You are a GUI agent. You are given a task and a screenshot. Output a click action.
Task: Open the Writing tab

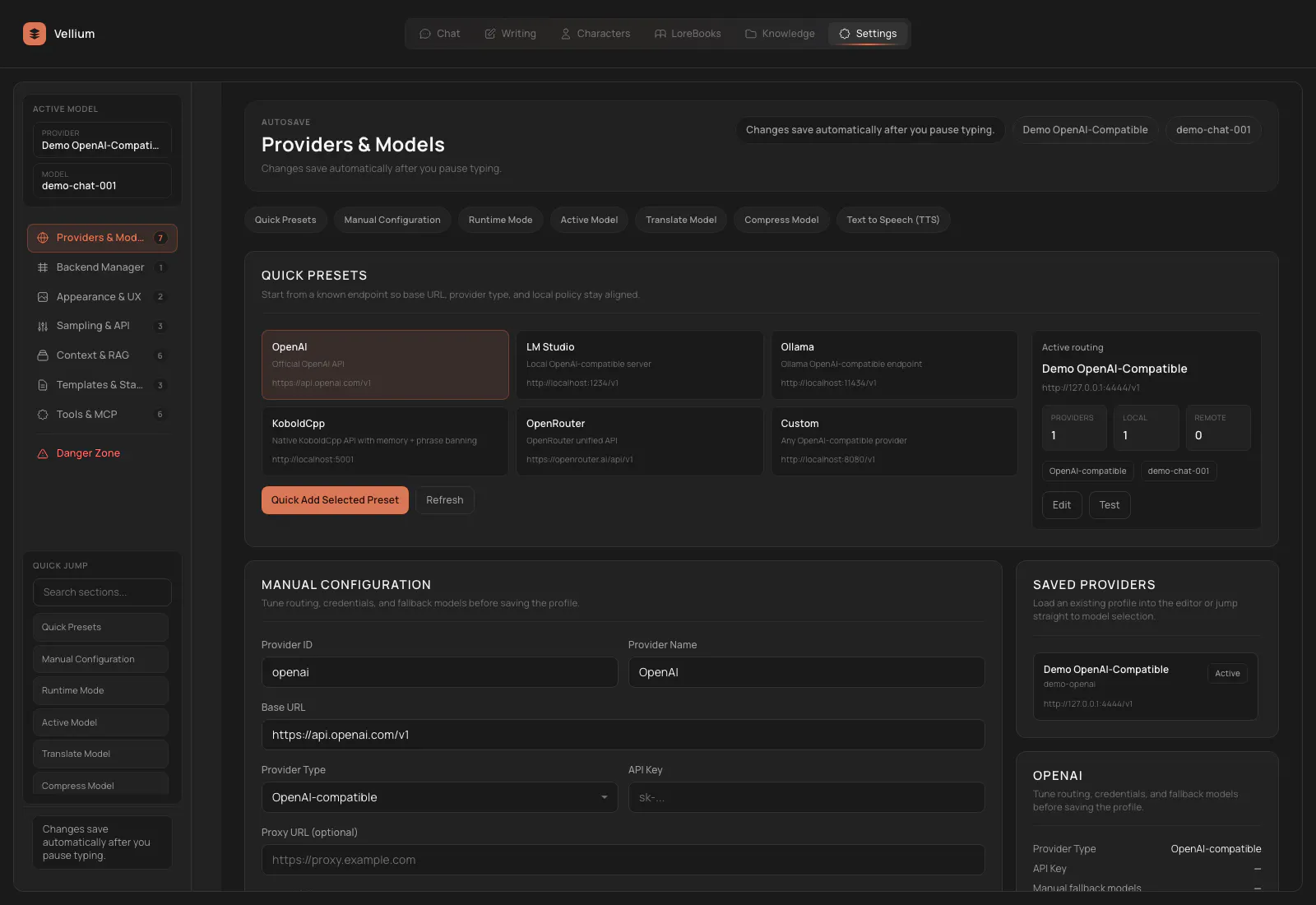(x=511, y=34)
